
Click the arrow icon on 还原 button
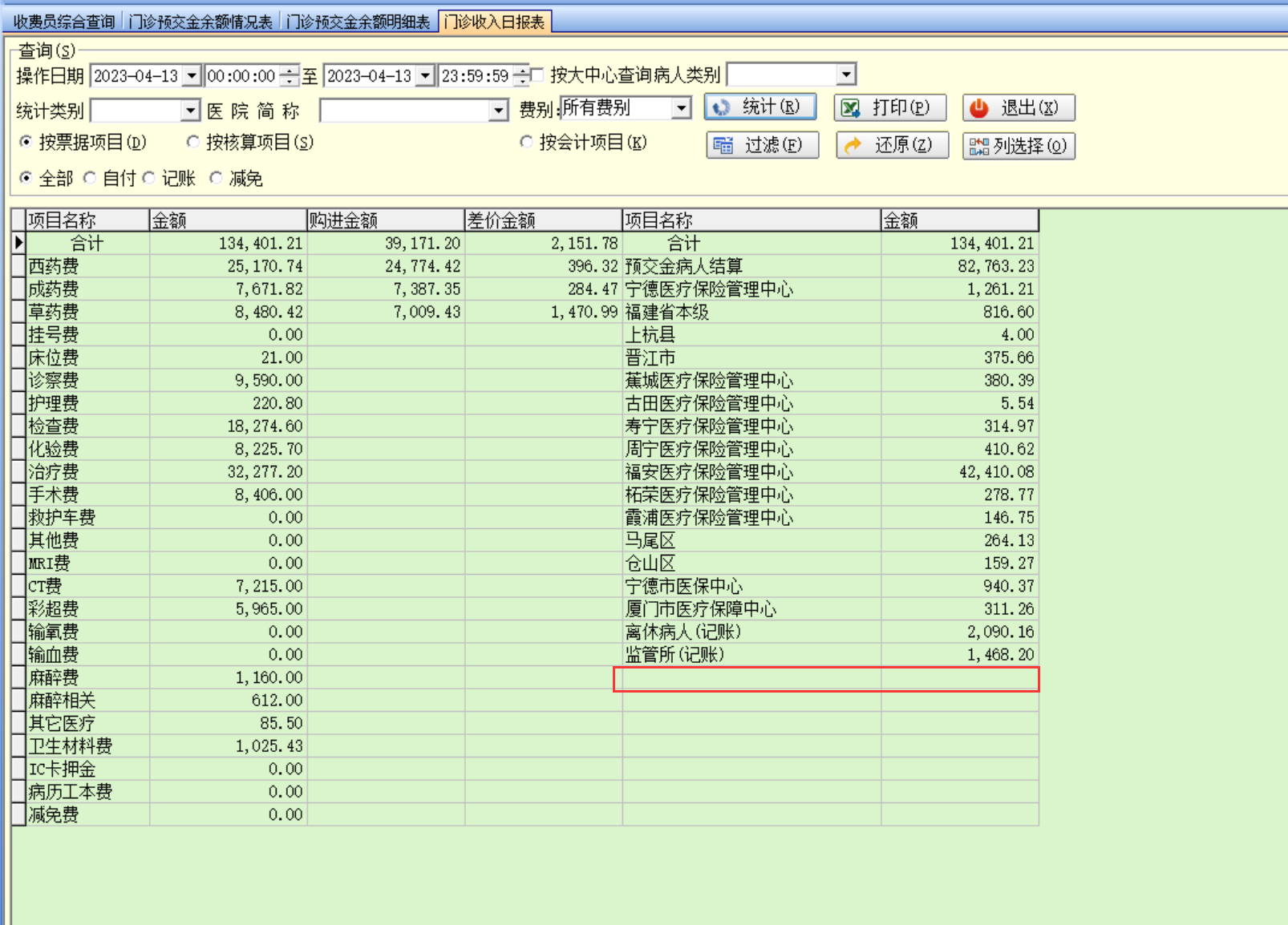pyautogui.click(x=853, y=145)
